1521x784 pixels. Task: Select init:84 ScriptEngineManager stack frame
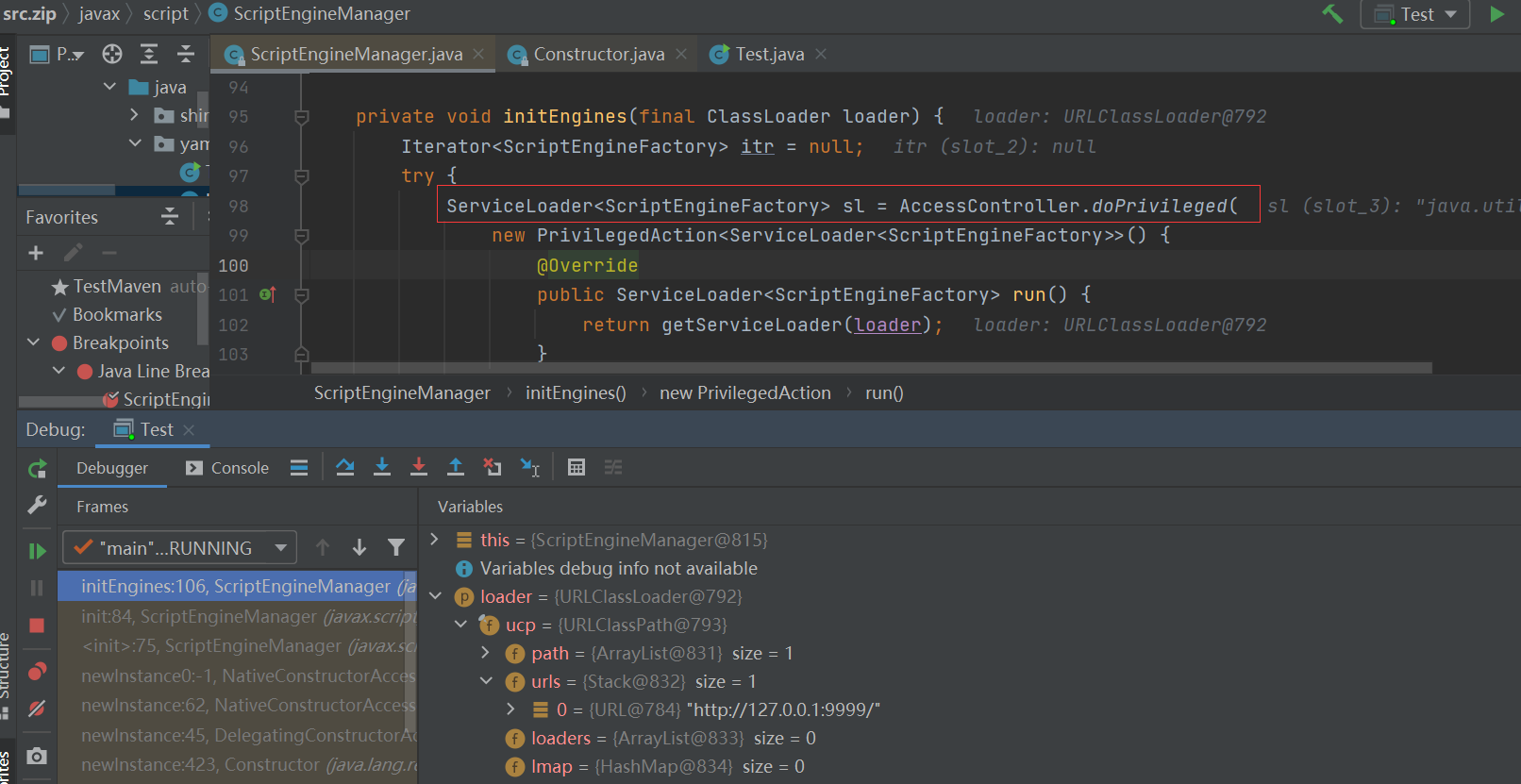coord(237,616)
